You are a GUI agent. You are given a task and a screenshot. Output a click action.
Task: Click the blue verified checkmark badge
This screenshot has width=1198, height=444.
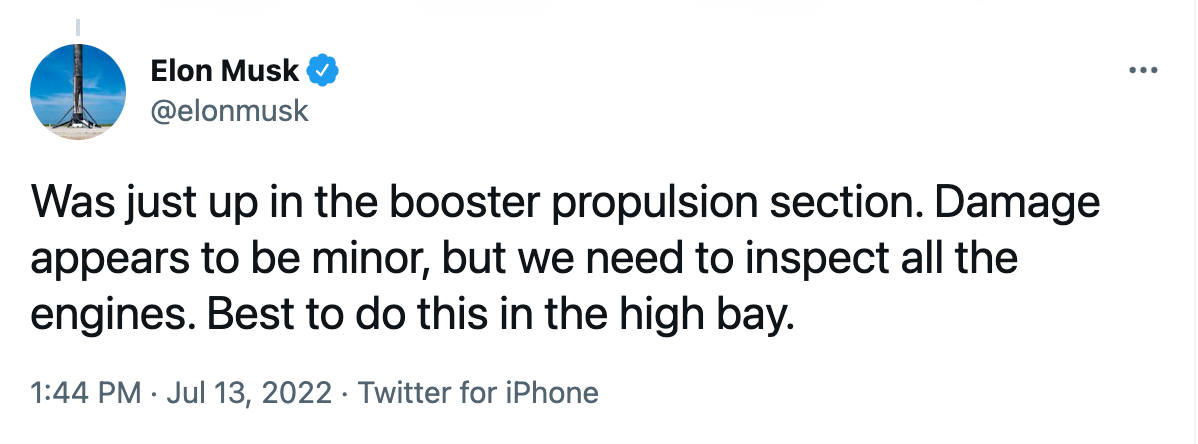[324, 72]
